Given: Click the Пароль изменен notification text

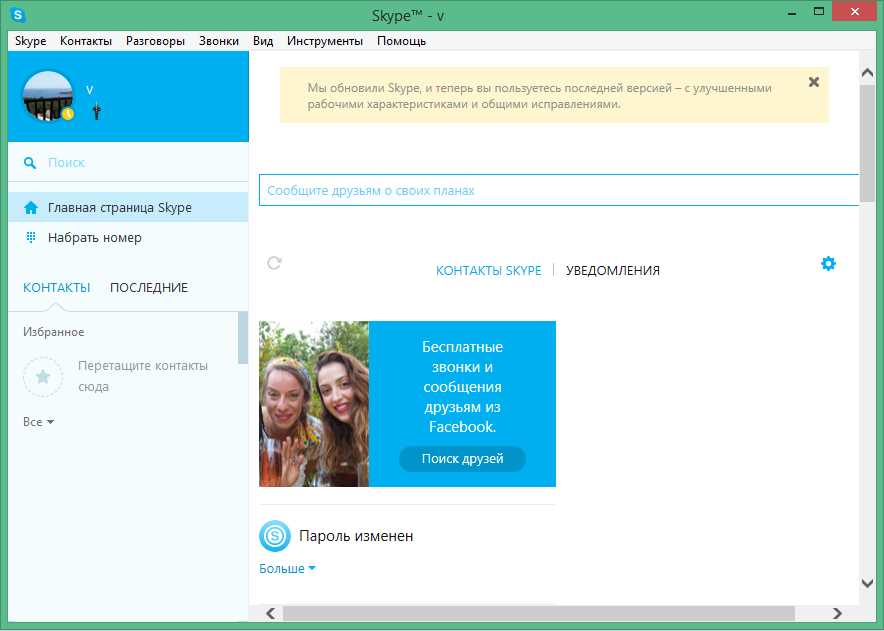Looking at the screenshot, I should click(x=356, y=536).
